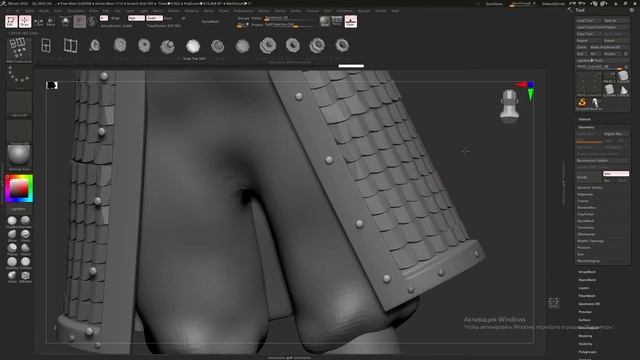Pick a color in the color picker
The width and height of the screenshot is (640, 360).
point(19,188)
